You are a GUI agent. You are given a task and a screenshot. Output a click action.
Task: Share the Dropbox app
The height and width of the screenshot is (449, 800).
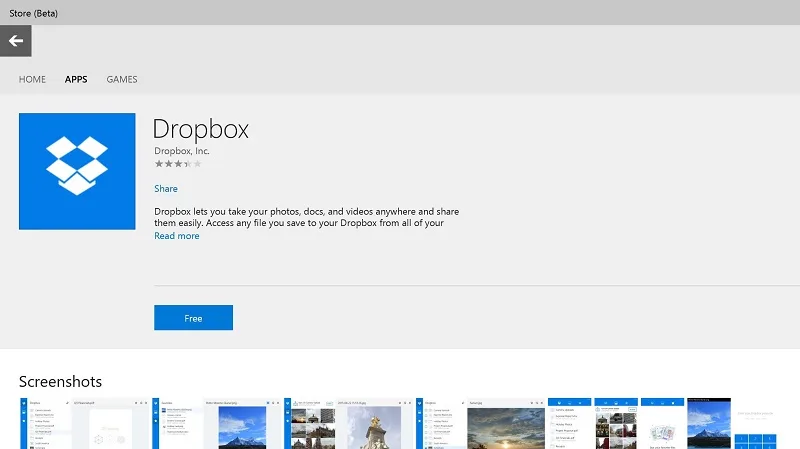click(x=166, y=189)
